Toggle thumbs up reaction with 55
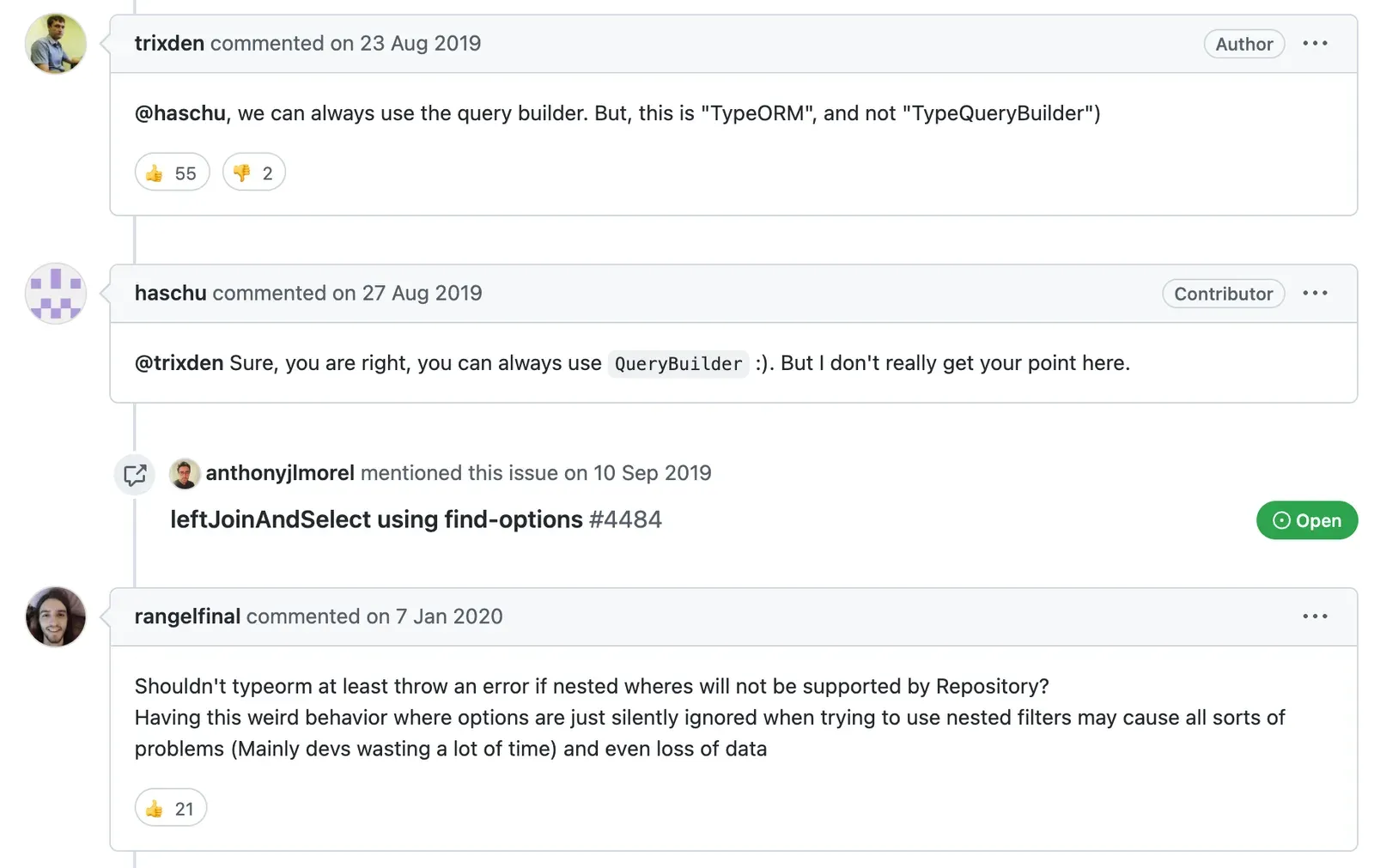 pyautogui.click(x=172, y=173)
